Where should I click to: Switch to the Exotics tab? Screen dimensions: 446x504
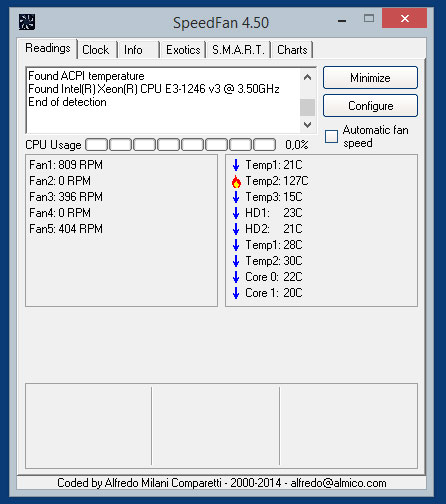[x=183, y=50]
